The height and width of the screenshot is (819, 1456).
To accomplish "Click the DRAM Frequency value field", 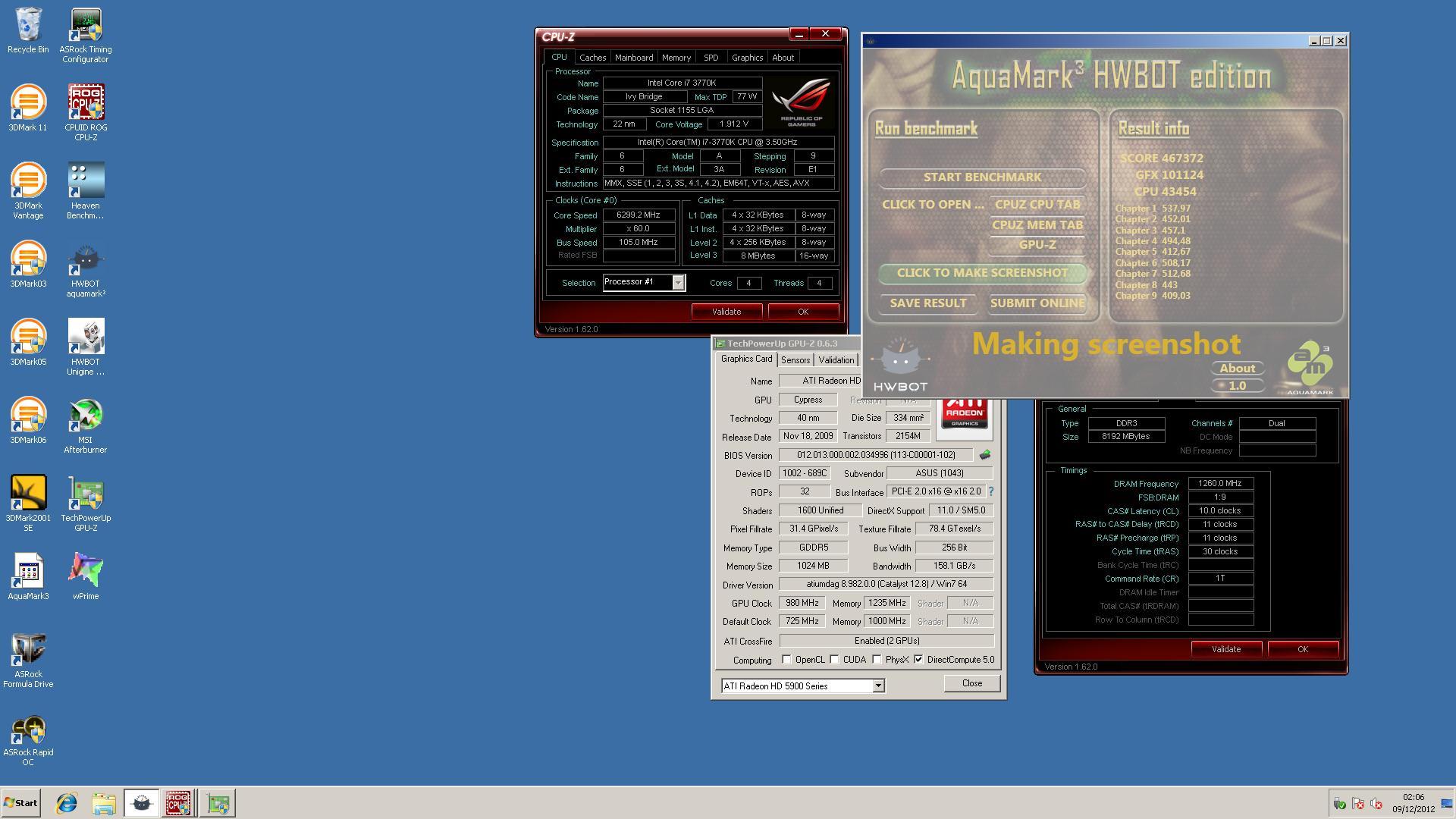I will (x=1220, y=484).
